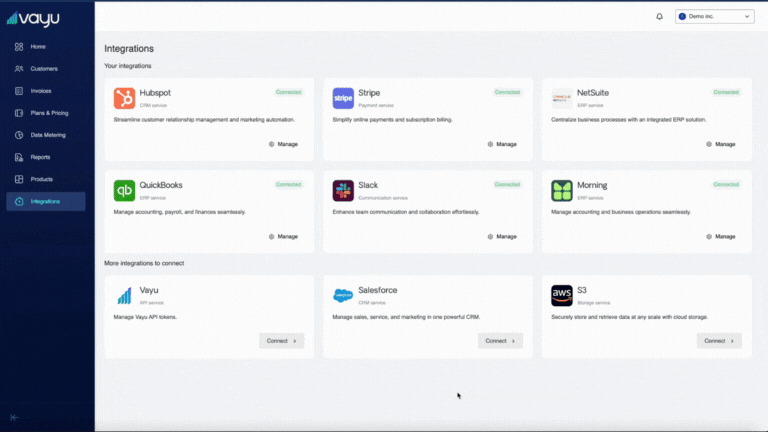Screen dimensions: 768x432
Task: Open the Demo inc. account dropdown
Action: tap(715, 17)
